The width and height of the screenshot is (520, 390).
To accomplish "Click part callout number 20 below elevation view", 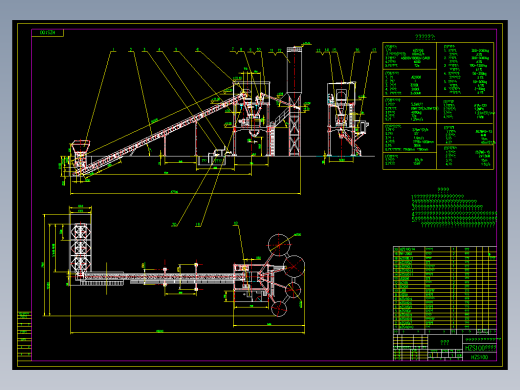I will pos(174,225).
